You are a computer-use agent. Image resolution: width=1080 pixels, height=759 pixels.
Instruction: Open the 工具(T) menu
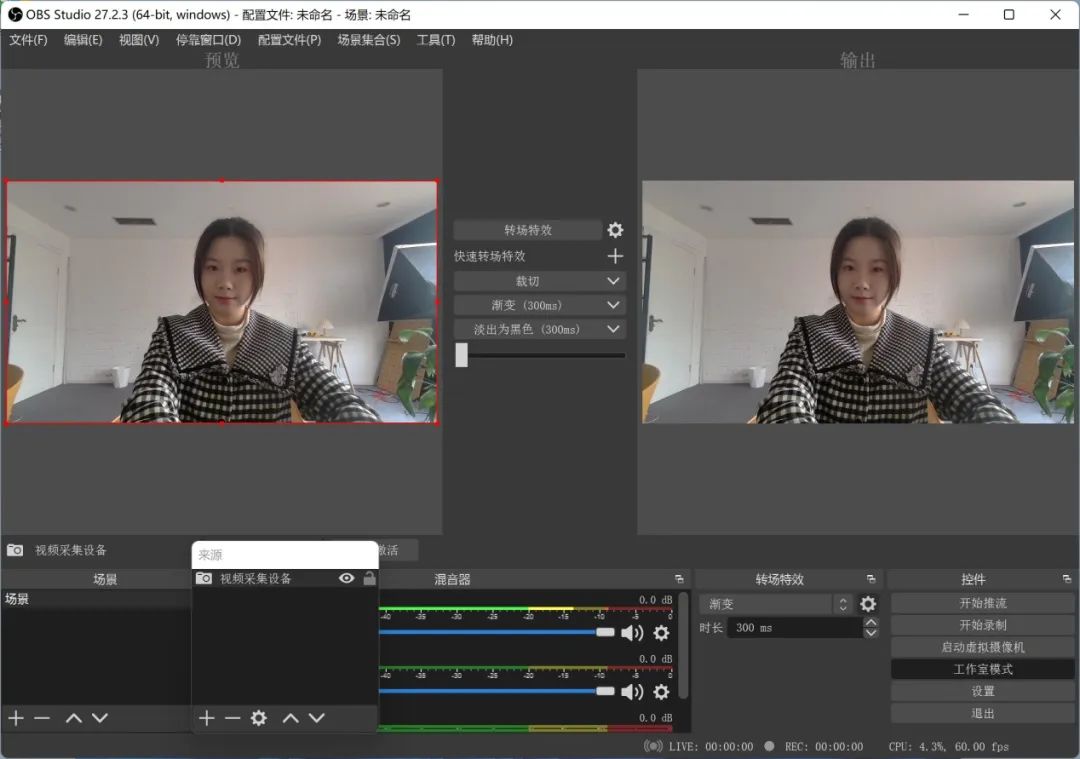pyautogui.click(x=436, y=40)
